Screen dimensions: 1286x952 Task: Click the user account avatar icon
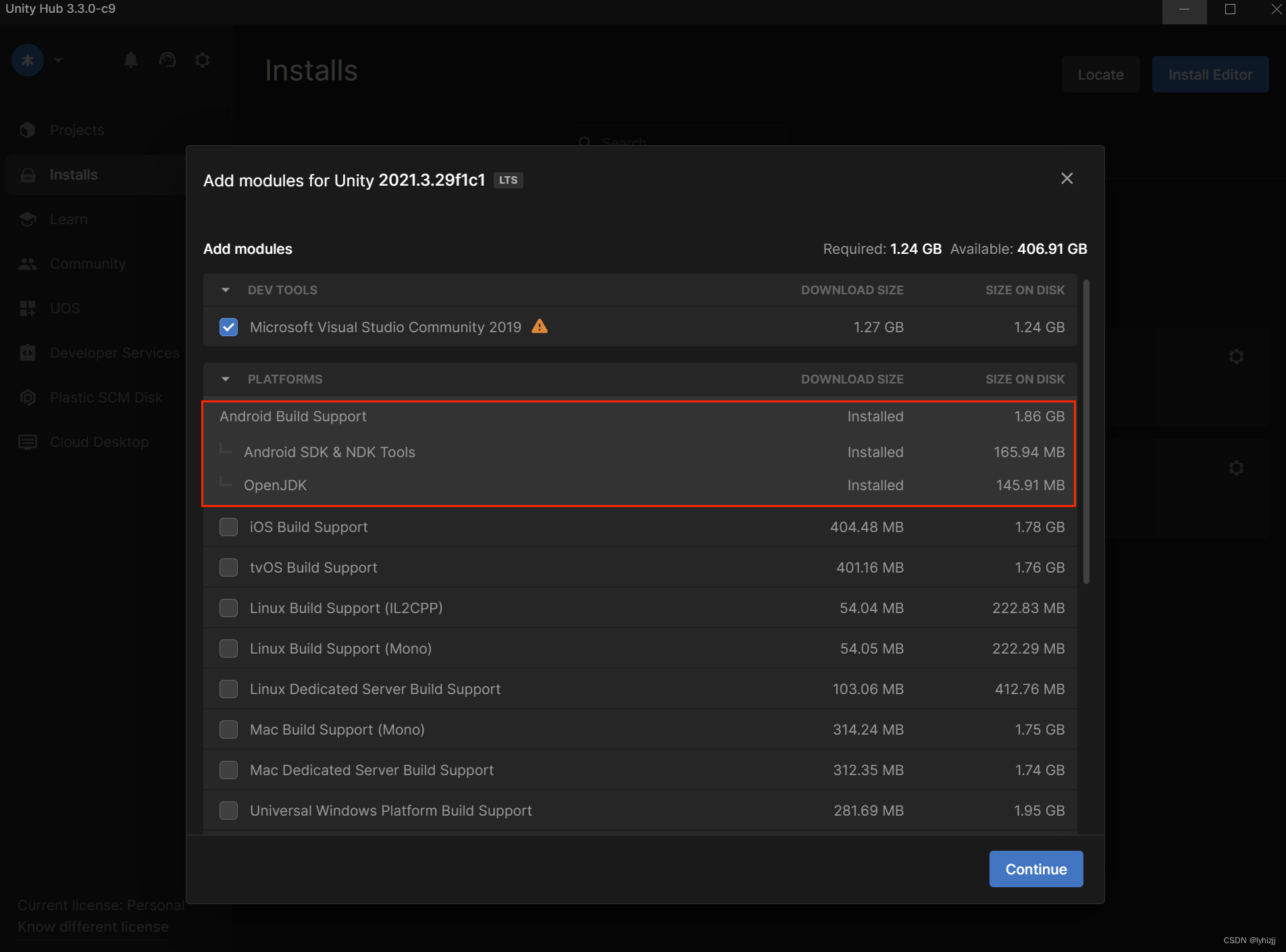28,60
